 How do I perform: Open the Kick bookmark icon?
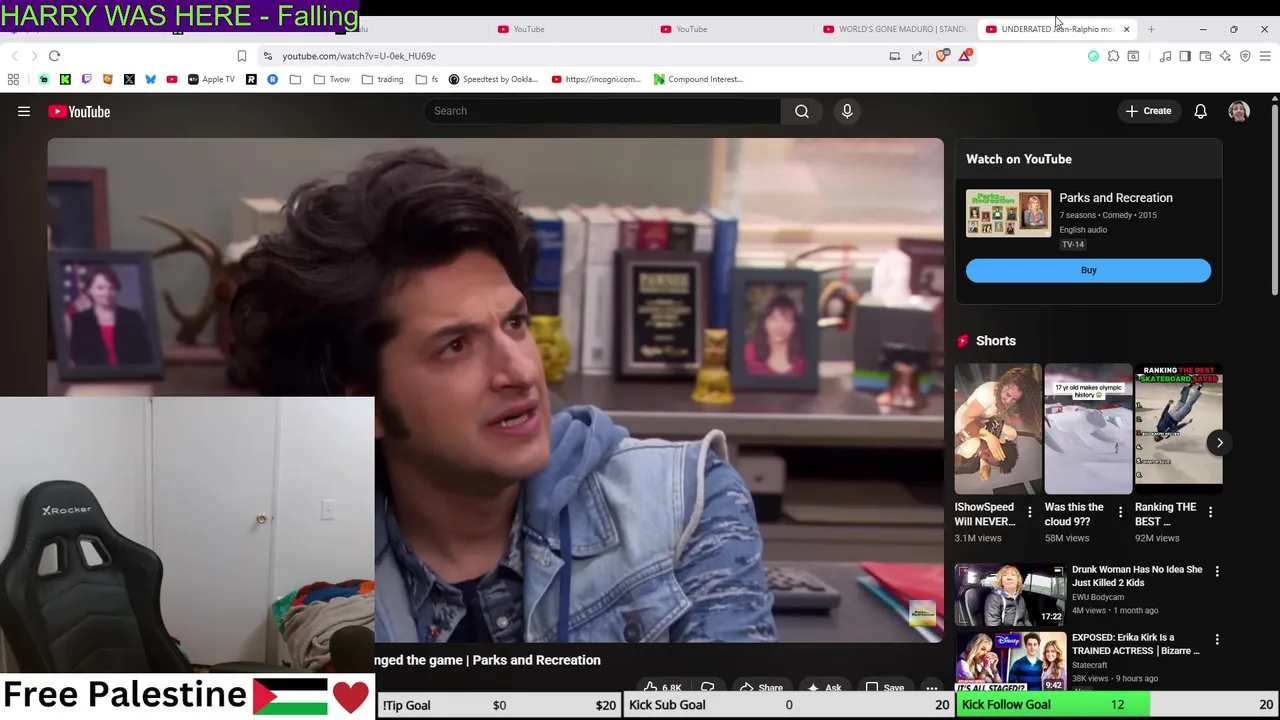pyautogui.click(x=65, y=79)
